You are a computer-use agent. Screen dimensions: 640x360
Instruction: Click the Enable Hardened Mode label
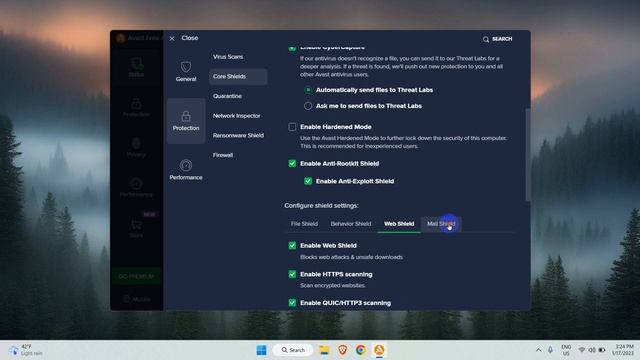point(336,127)
